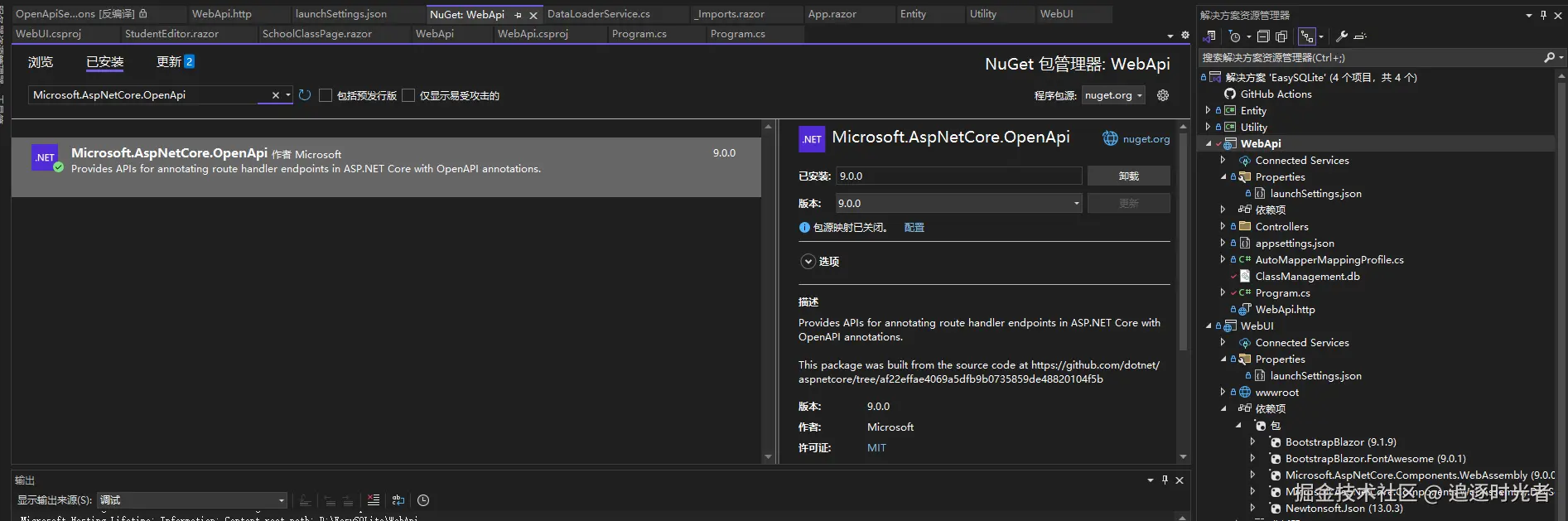1568x521 pixels.
Task: Open the package source nuget.org dropdown
Action: pos(1113,95)
